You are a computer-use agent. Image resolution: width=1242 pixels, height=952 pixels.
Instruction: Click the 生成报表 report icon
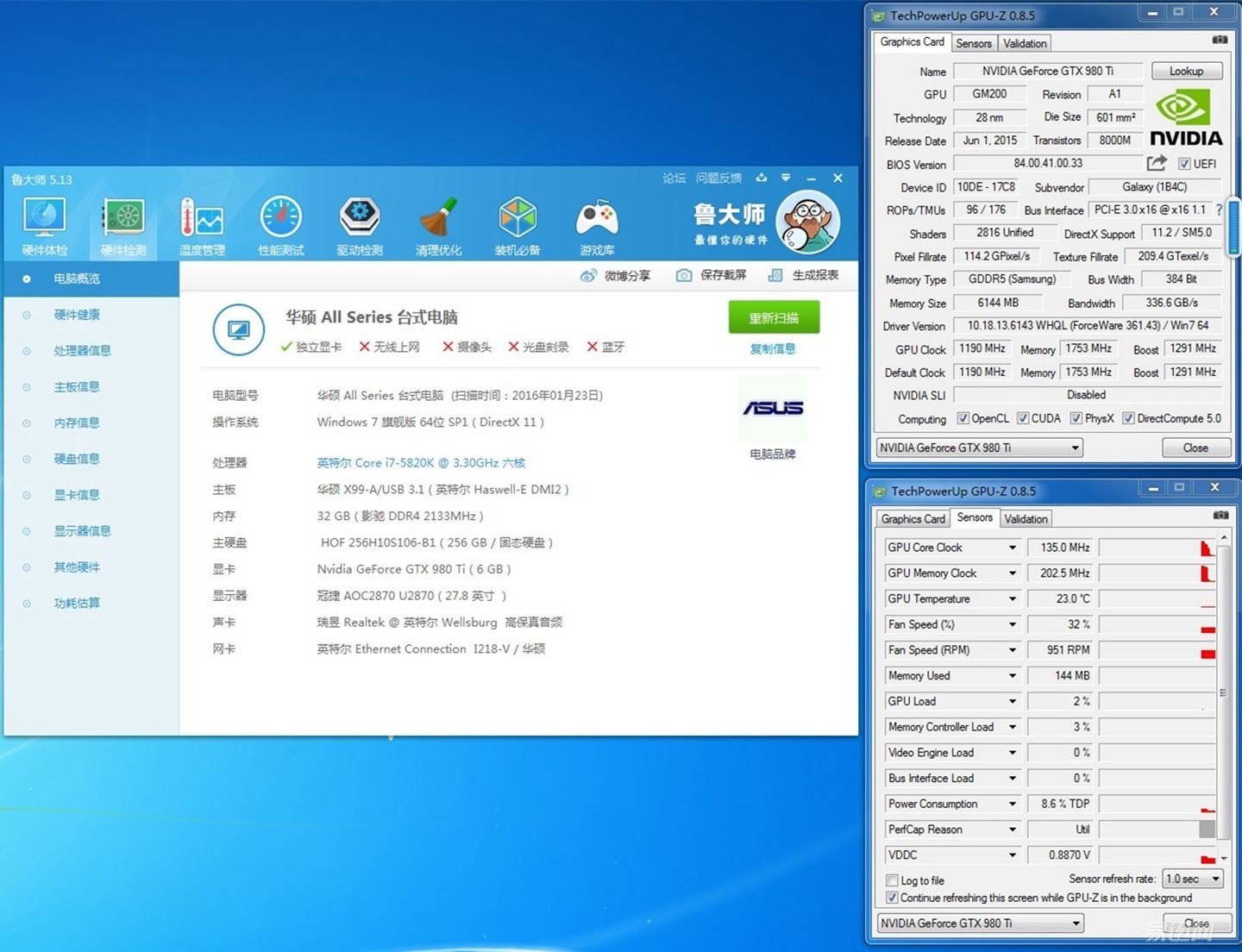point(775,275)
